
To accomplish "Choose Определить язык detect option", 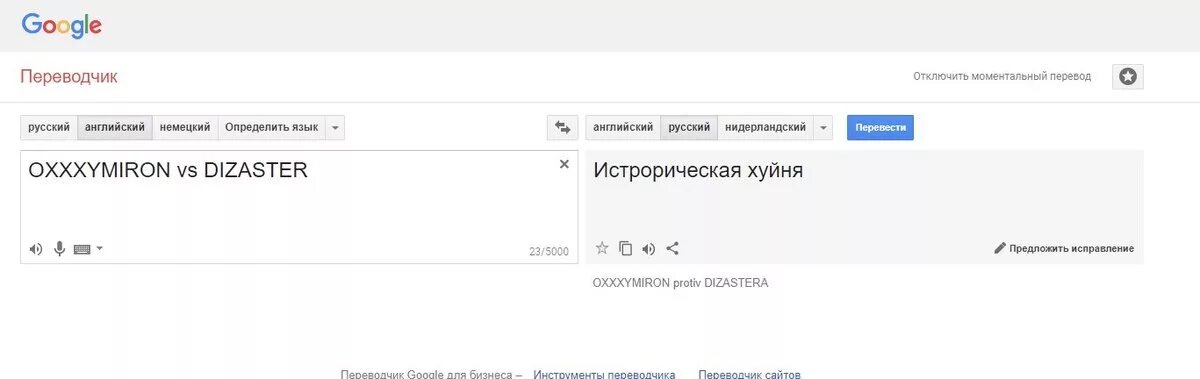I will tap(272, 127).
